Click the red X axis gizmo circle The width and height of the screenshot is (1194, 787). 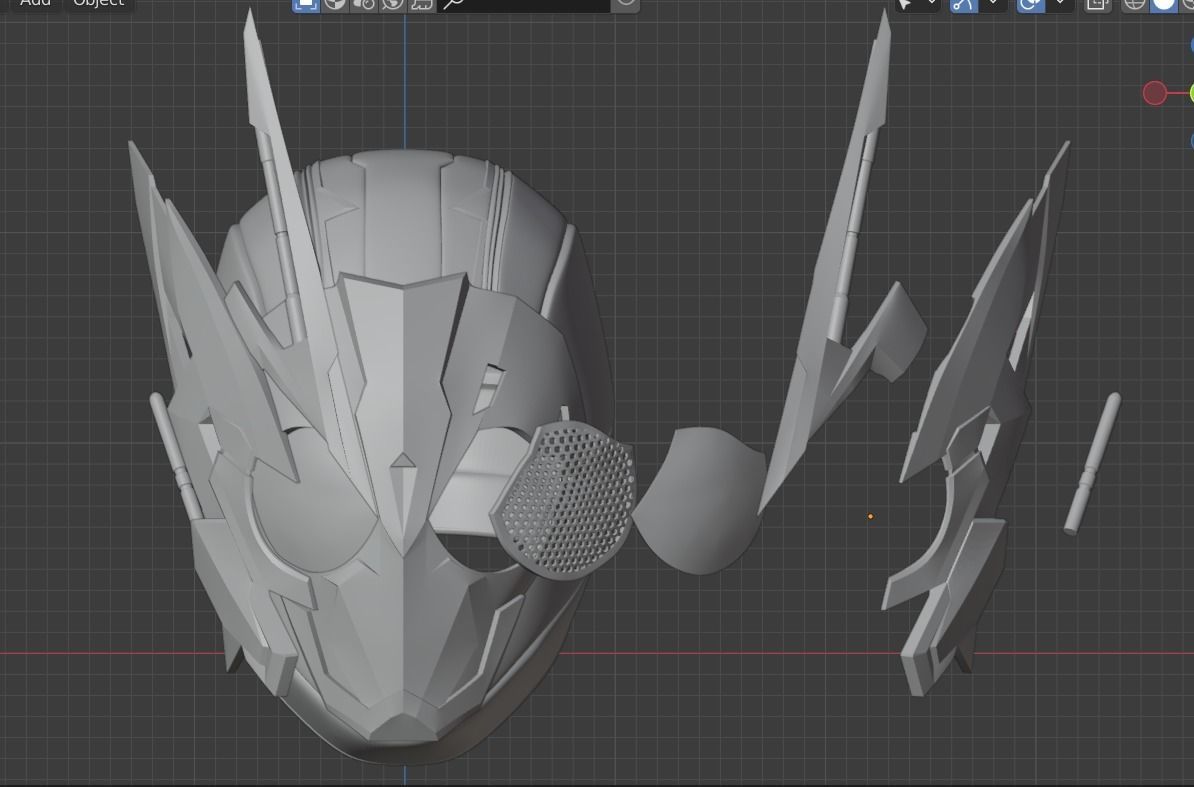click(1154, 93)
